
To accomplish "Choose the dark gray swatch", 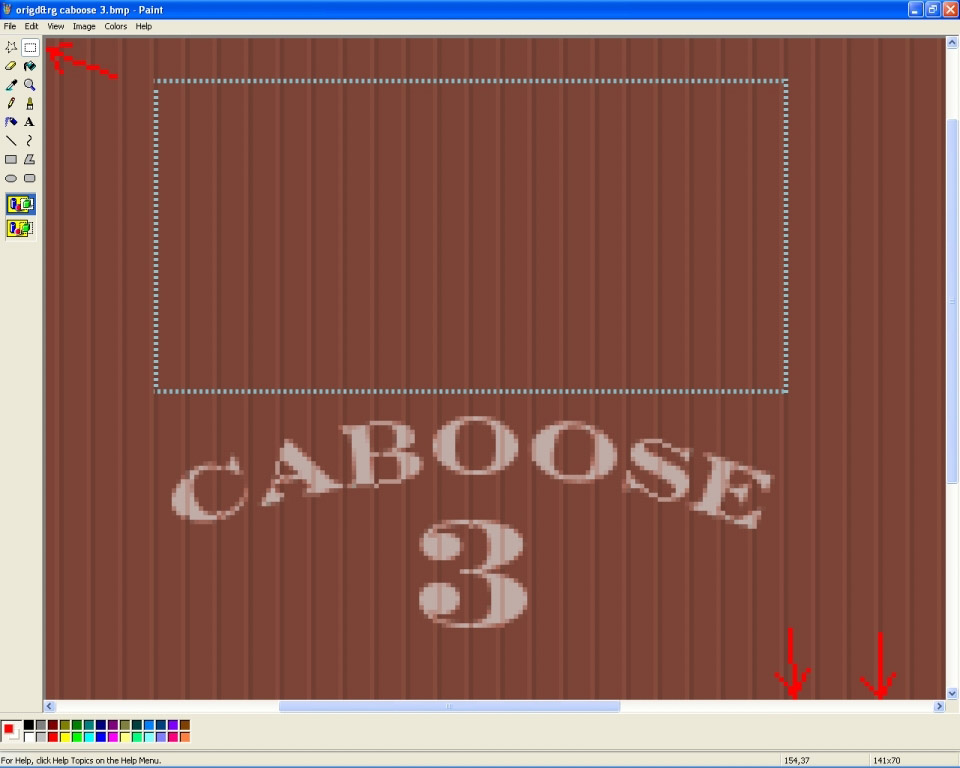I will click(41, 725).
